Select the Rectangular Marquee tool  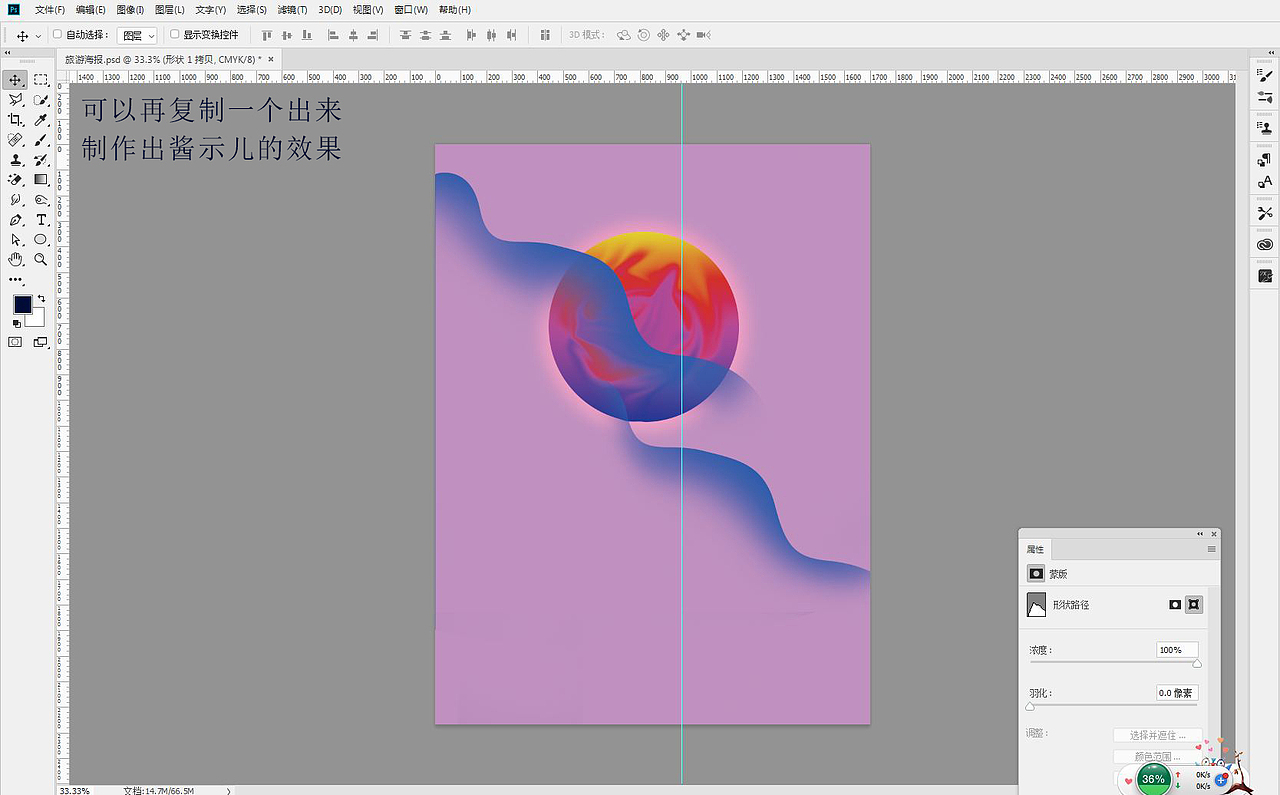(x=41, y=80)
